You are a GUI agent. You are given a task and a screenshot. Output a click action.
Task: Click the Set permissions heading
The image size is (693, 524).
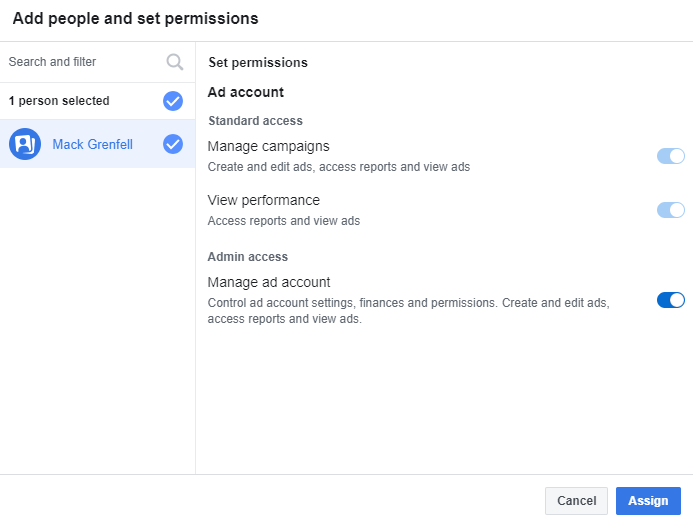258,62
